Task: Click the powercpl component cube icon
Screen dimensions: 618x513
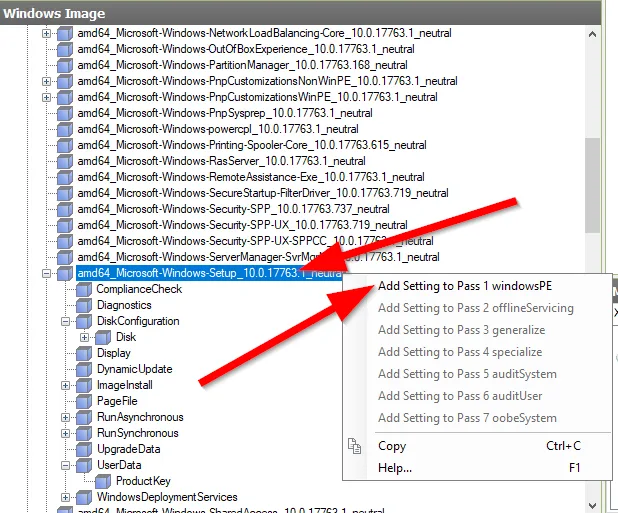Action: (x=65, y=129)
